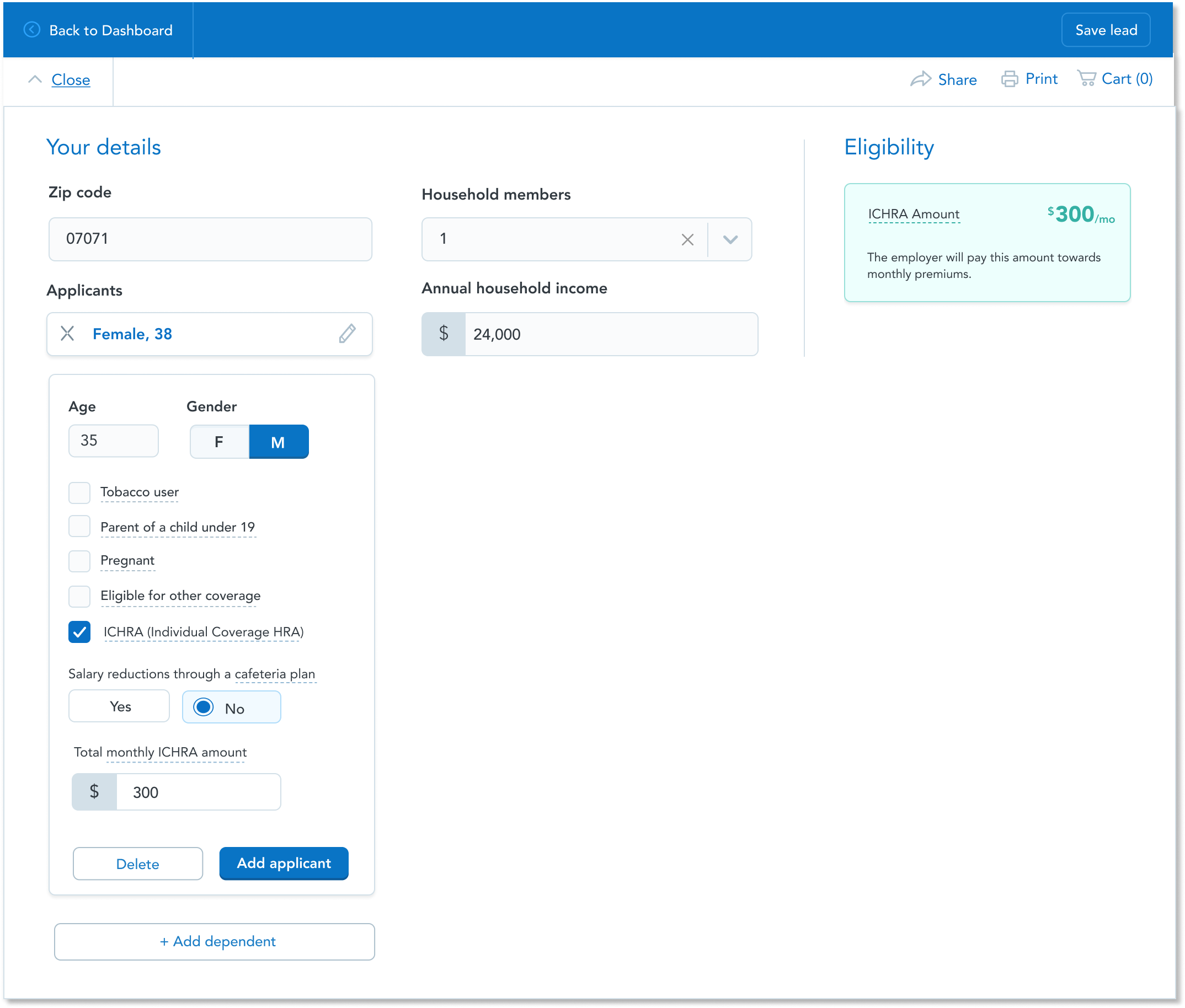Viewport: 1185px width, 1008px height.
Task: Check Parent of a child under 19
Action: coord(79,526)
